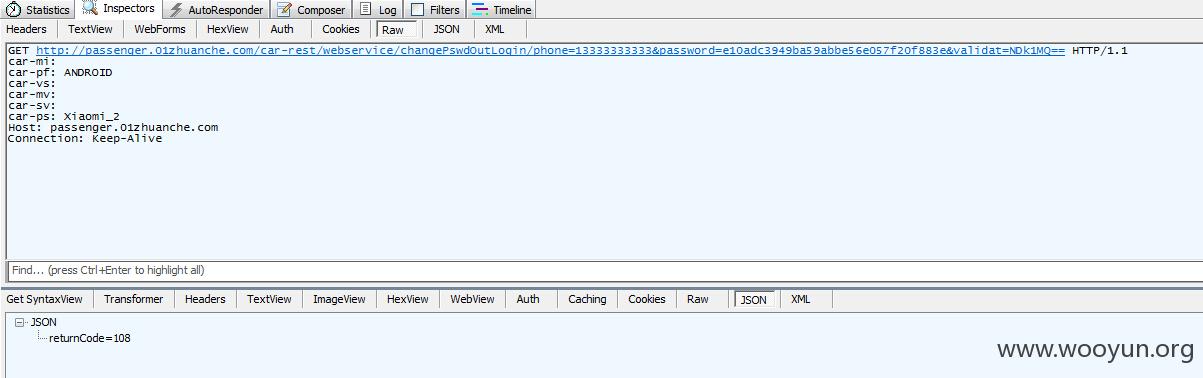1203x378 pixels.
Task: Click the HTTP/1.1 protocol text
Action: 1100,50
